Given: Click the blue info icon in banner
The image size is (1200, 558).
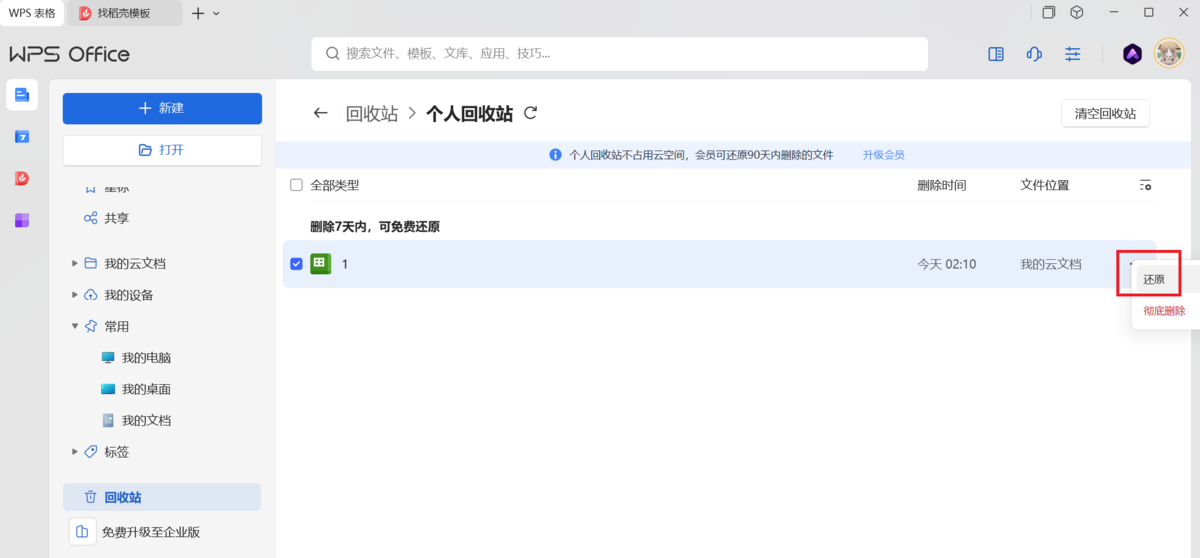Looking at the screenshot, I should 555,155.
